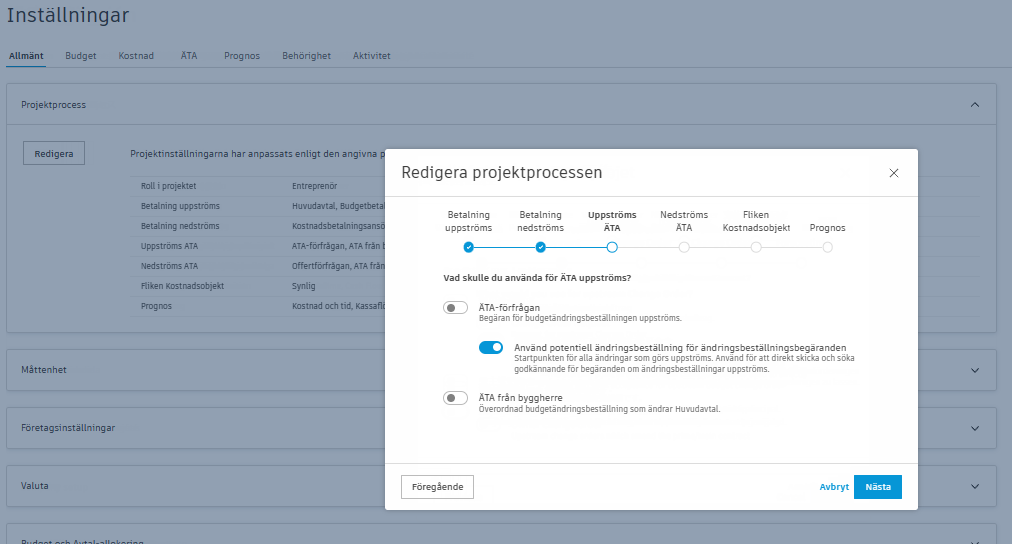Click the ÄTA-förfrågan option label
This screenshot has width=1012, height=544.
click(x=509, y=308)
